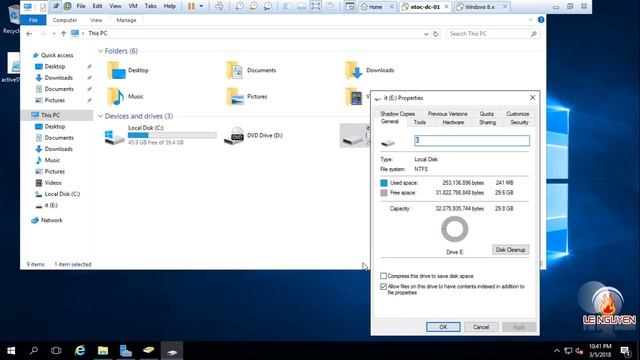This screenshot has width=640, height=360.
Task: Open the VMware Tabs menu
Action: [x=151, y=6]
